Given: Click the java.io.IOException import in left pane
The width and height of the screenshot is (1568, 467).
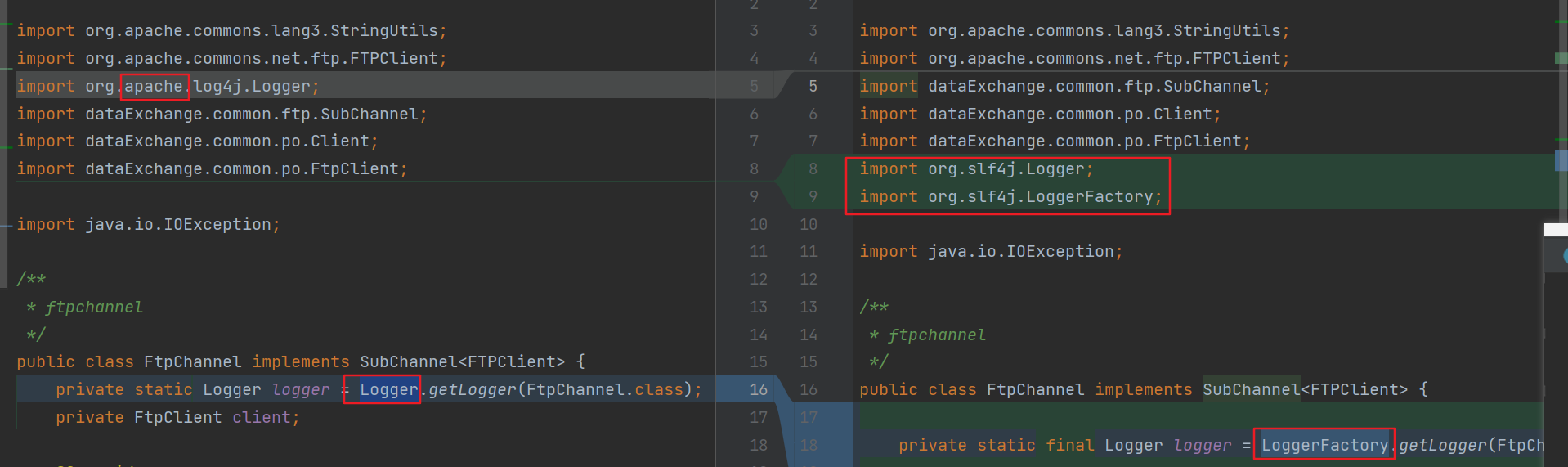Looking at the screenshot, I should tap(148, 224).
